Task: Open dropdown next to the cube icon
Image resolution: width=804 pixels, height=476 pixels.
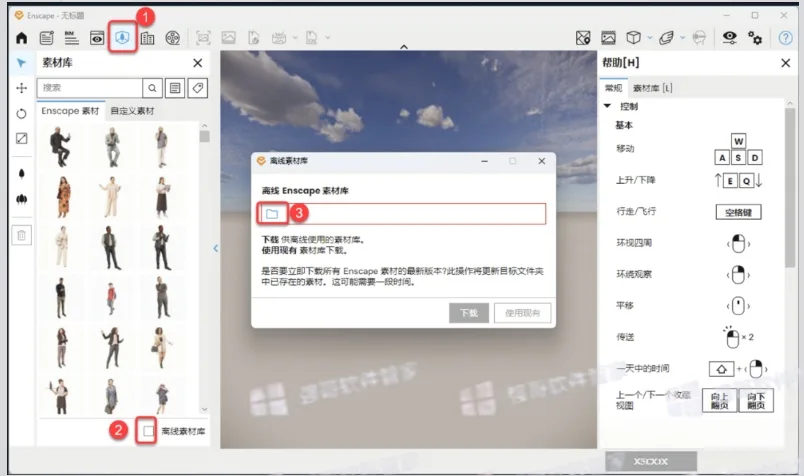Action: (650, 37)
